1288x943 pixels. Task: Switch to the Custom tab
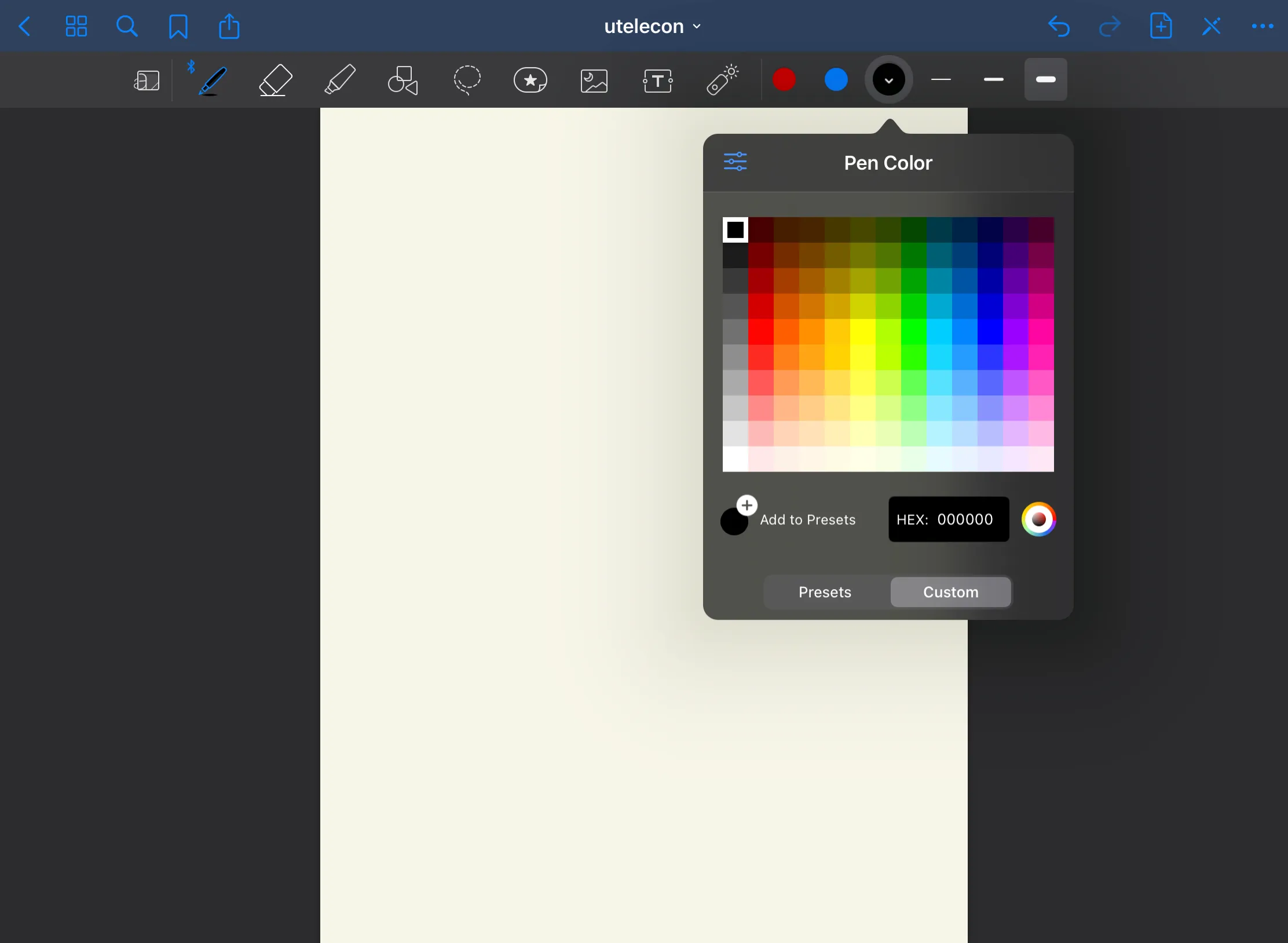tap(950, 592)
